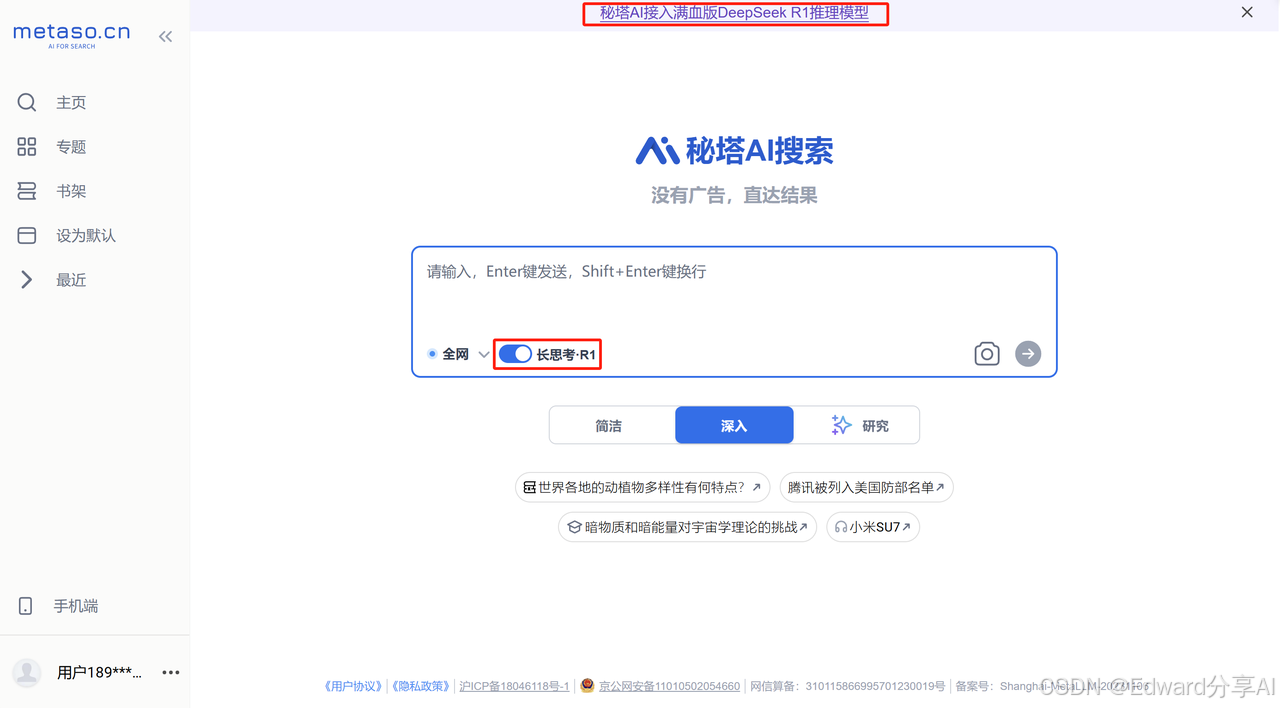Click the window icon next to 设为默认
The height and width of the screenshot is (708, 1280).
[27, 235]
